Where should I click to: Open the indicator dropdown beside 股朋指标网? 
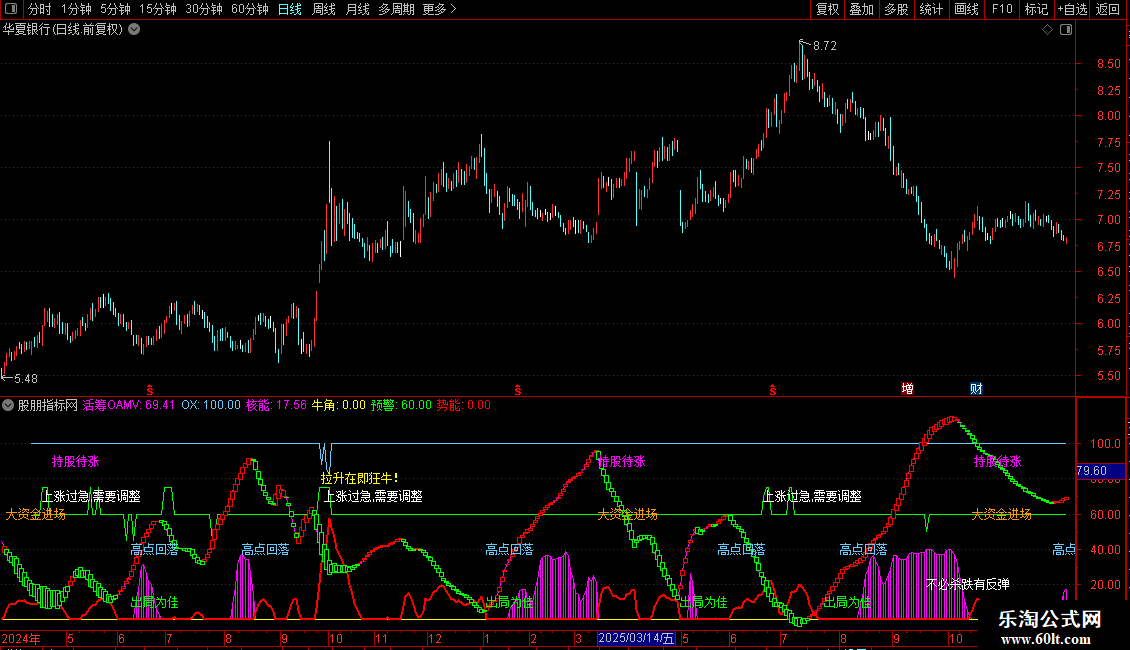[x=8, y=405]
